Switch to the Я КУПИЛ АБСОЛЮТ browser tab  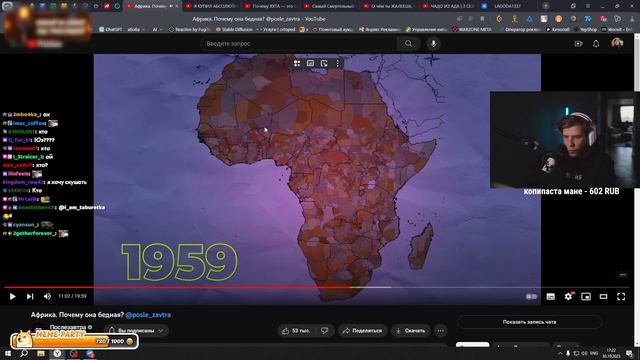click(211, 6)
